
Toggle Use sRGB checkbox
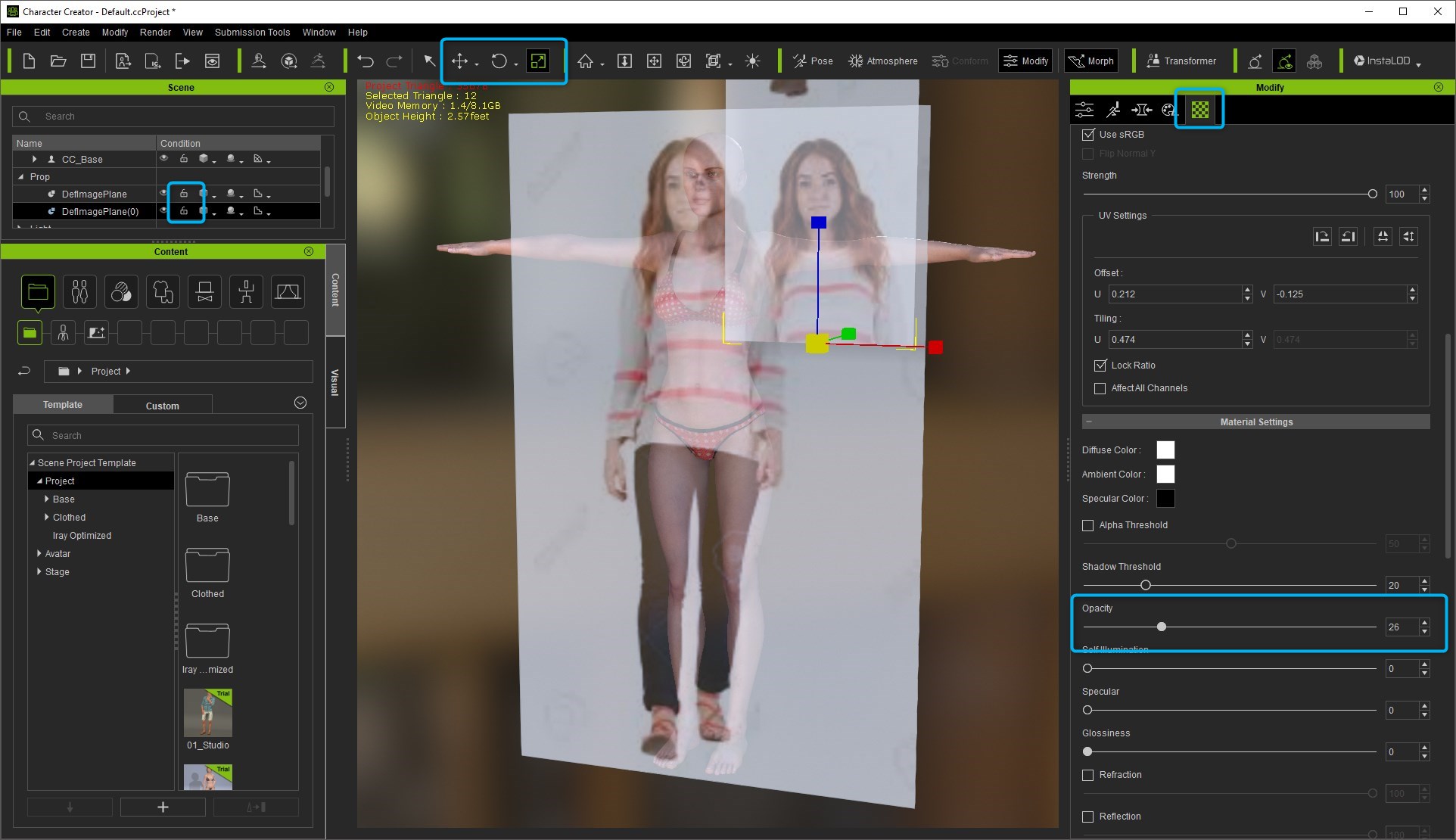pyautogui.click(x=1088, y=134)
